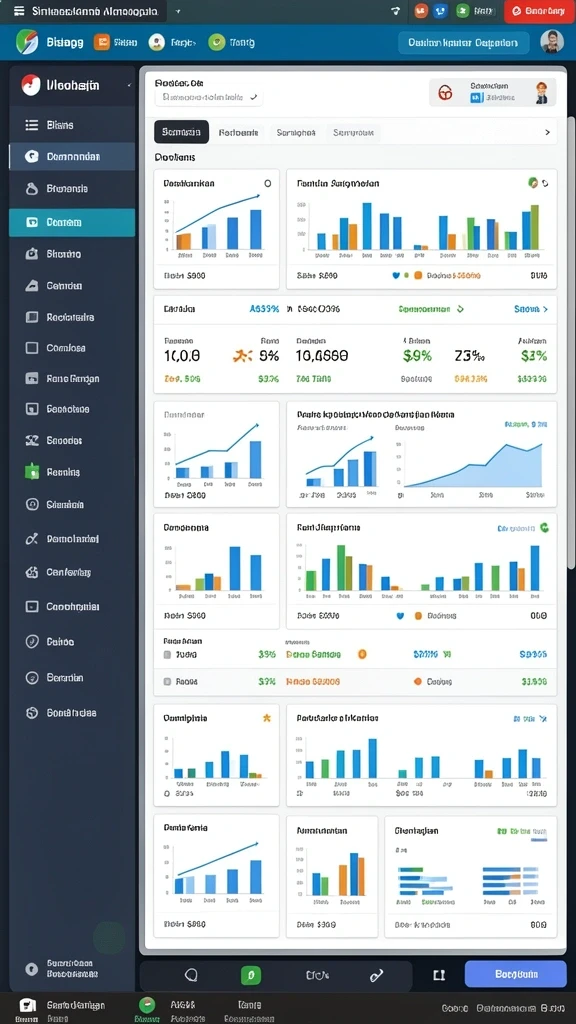Open the dropdown field under the page title
This screenshot has height=1024, width=576.
[208, 97]
